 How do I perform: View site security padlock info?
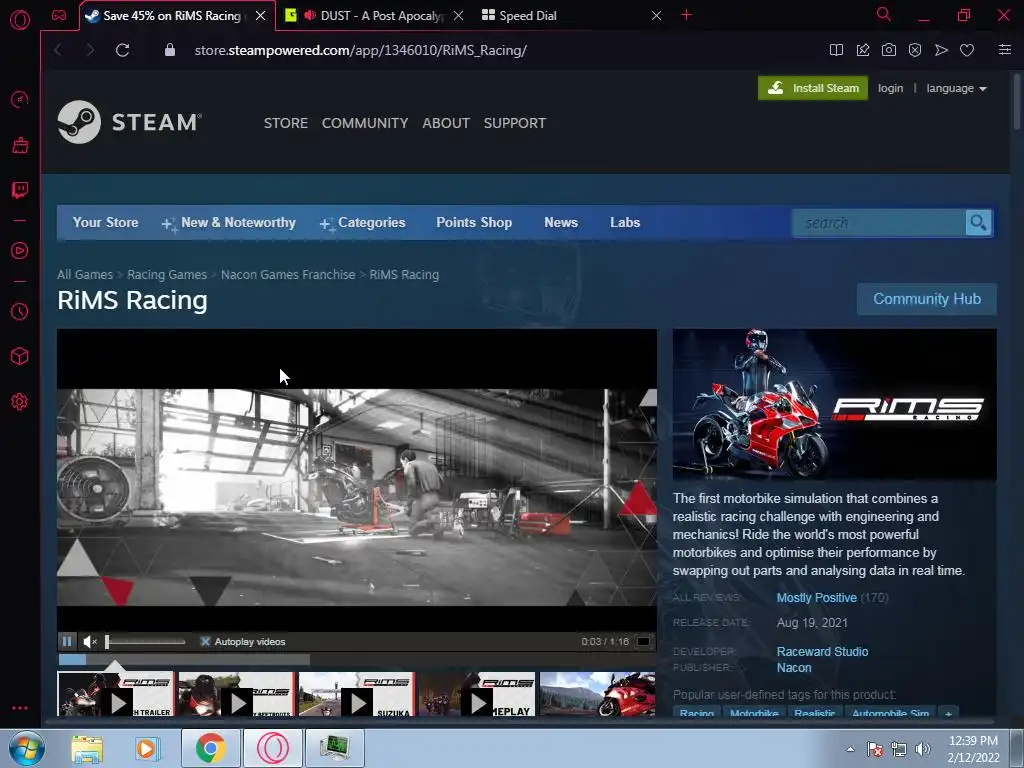click(x=170, y=50)
